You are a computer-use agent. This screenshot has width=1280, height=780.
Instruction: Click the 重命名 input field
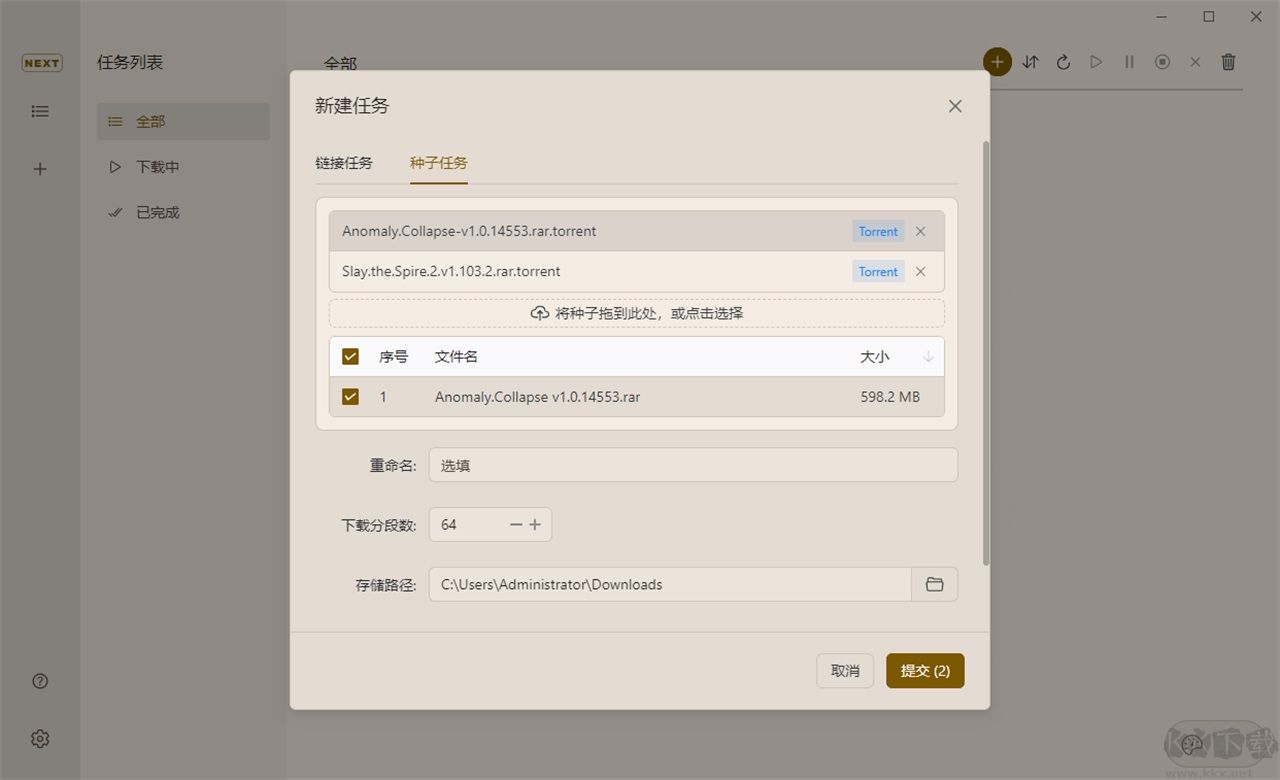point(693,465)
